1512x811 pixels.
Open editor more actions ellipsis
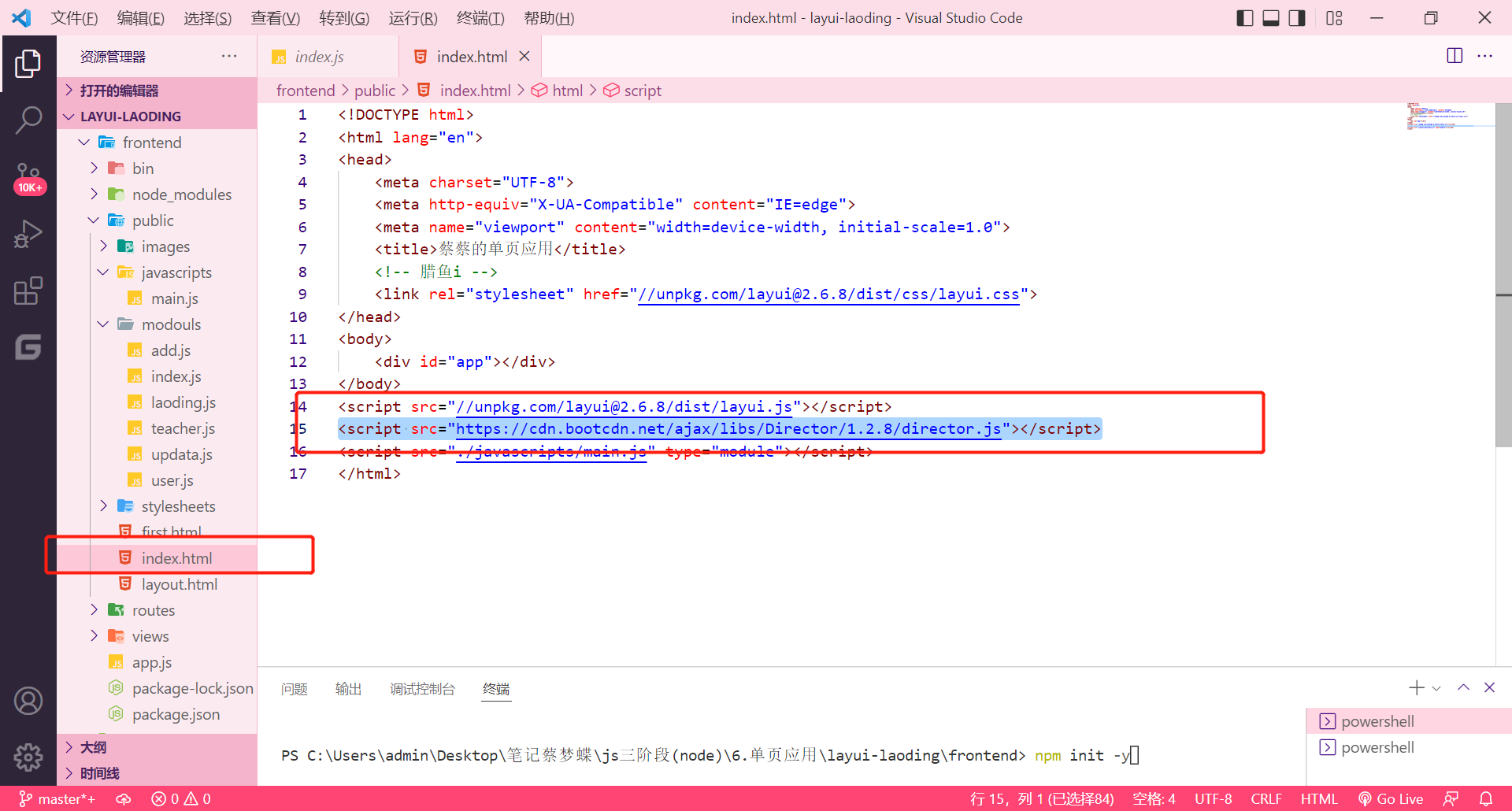click(1485, 56)
